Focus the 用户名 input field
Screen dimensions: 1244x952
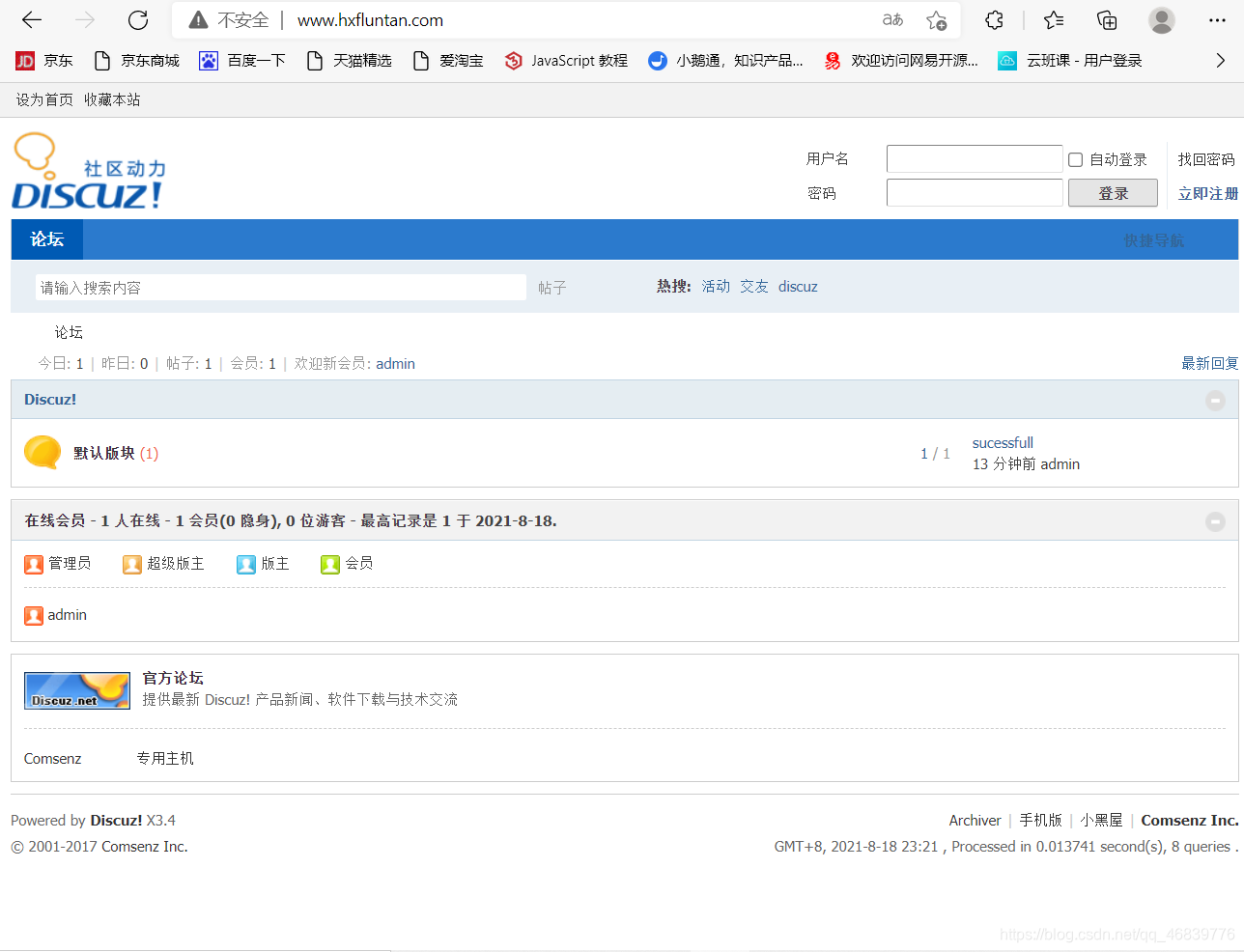tap(975, 159)
